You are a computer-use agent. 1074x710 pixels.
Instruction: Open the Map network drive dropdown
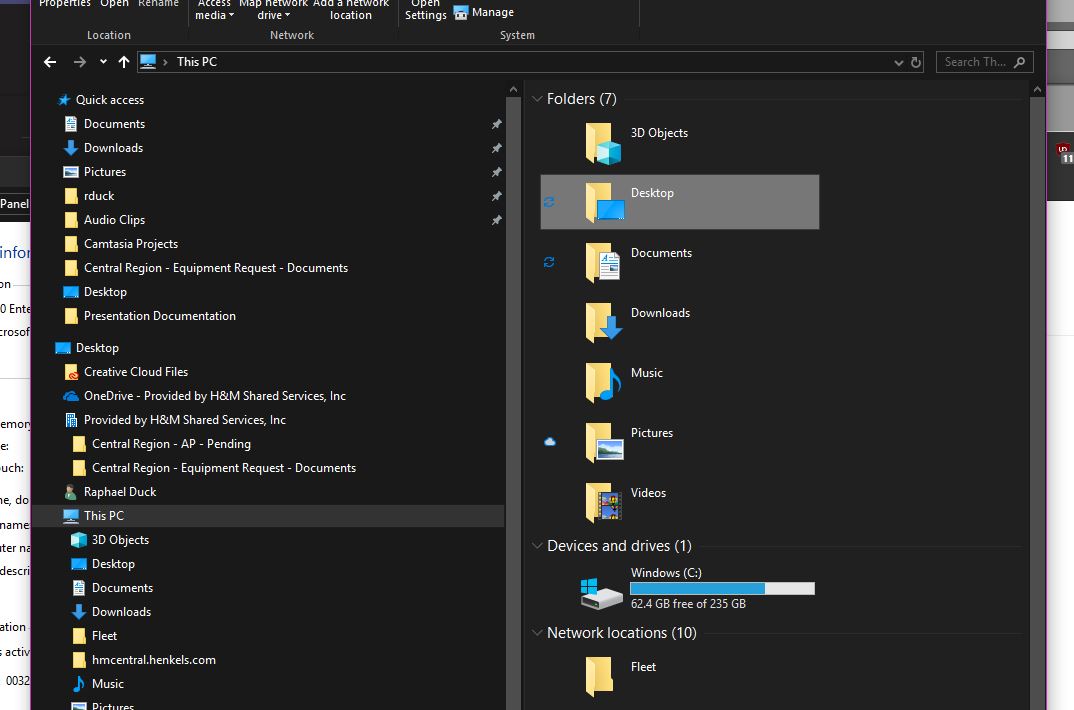pos(273,10)
